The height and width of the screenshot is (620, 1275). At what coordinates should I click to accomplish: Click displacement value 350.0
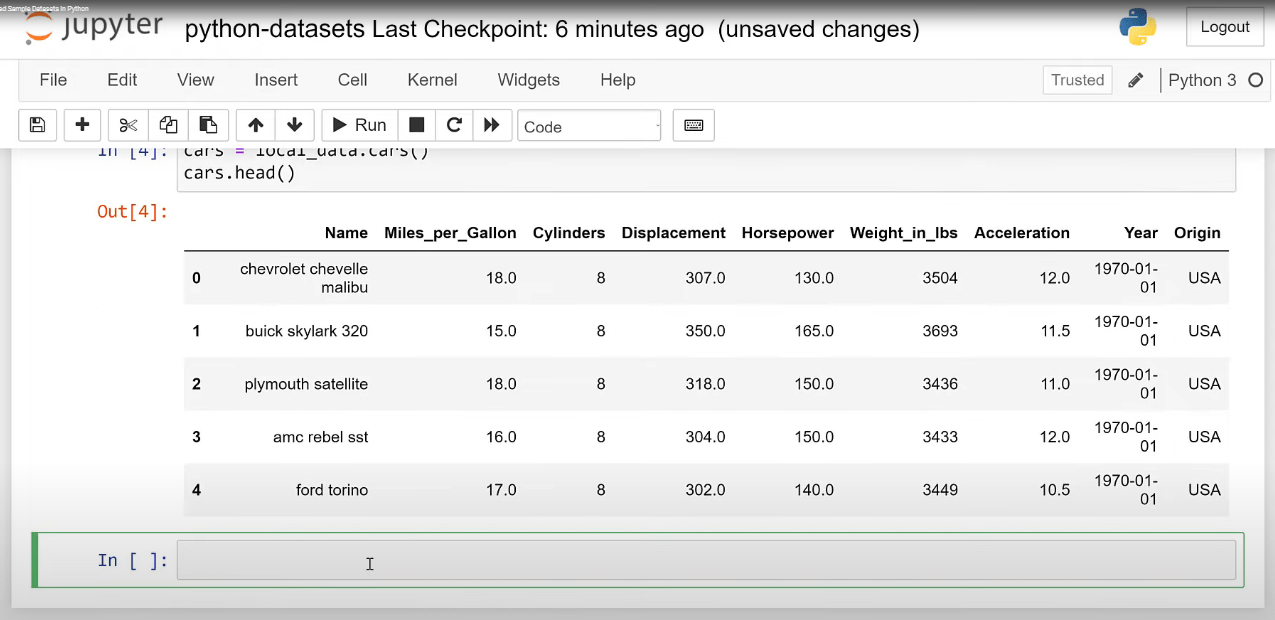click(x=705, y=331)
